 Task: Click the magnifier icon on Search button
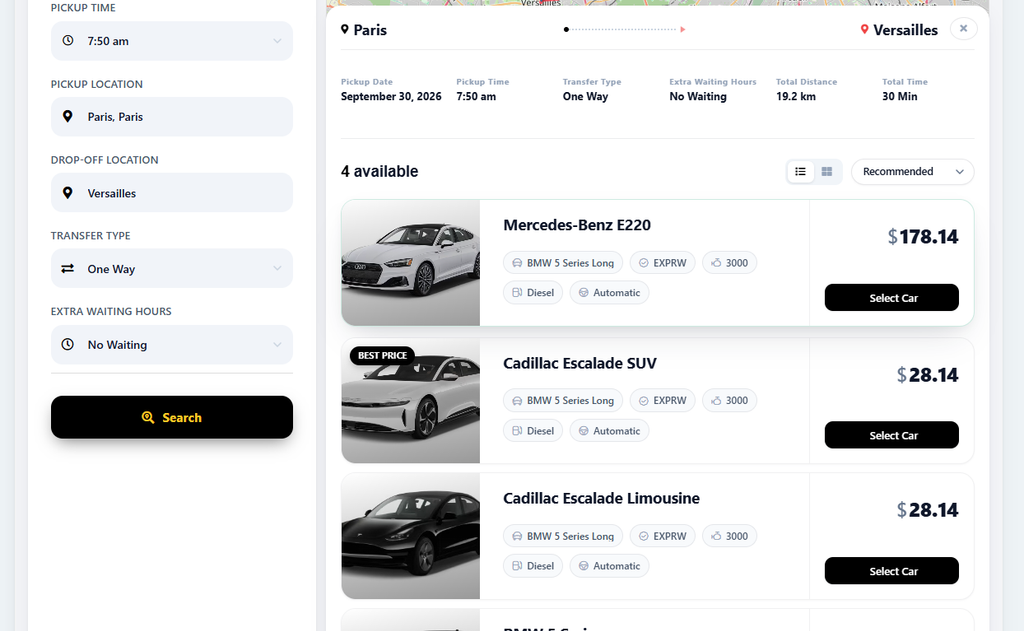click(x=148, y=417)
